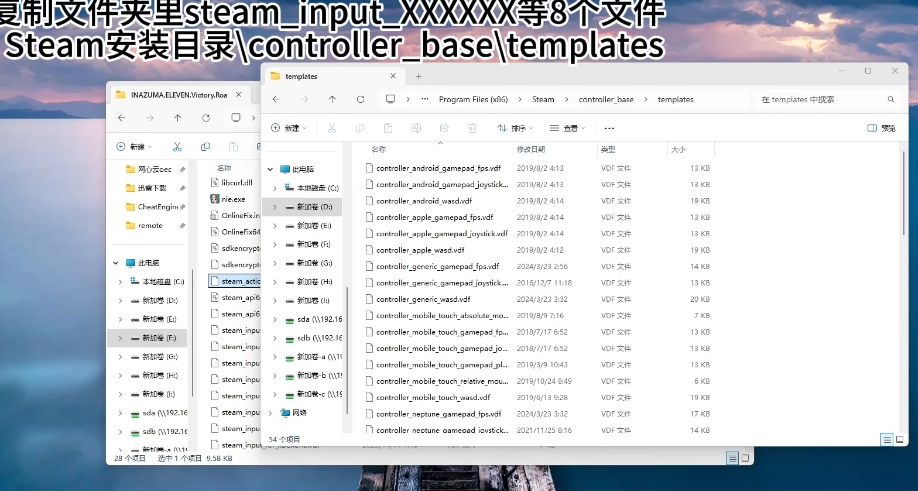Click the search magnifier in templates search box

[x=890, y=99]
